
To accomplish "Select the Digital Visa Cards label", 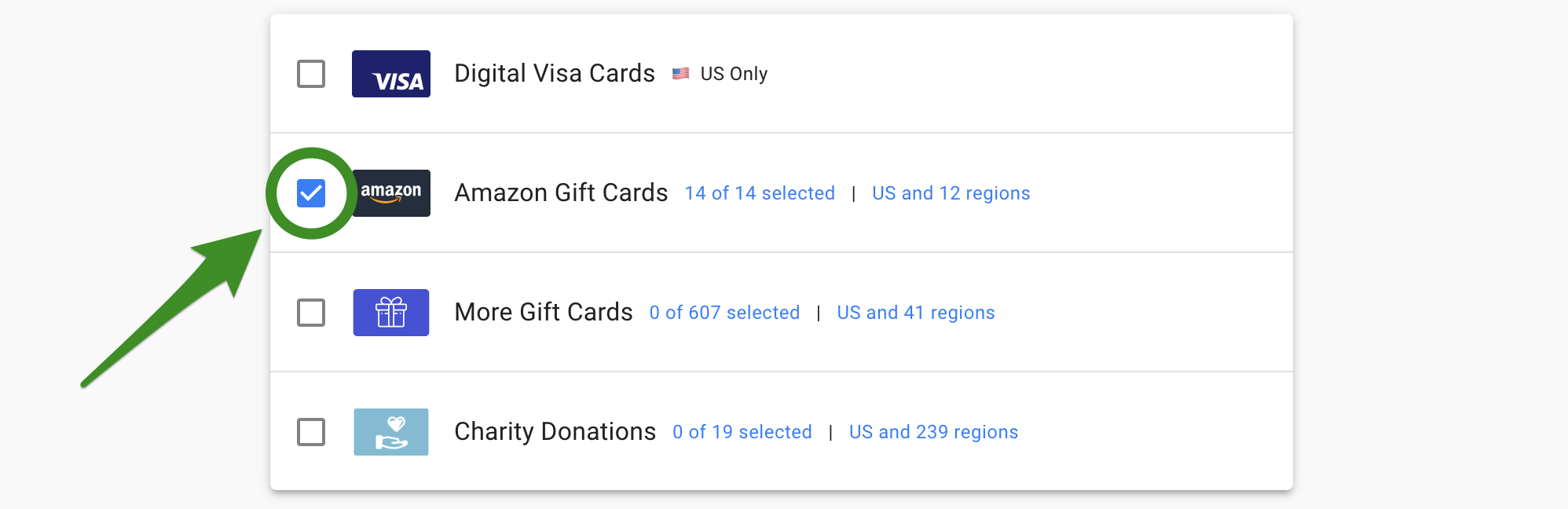I will tap(555, 74).
